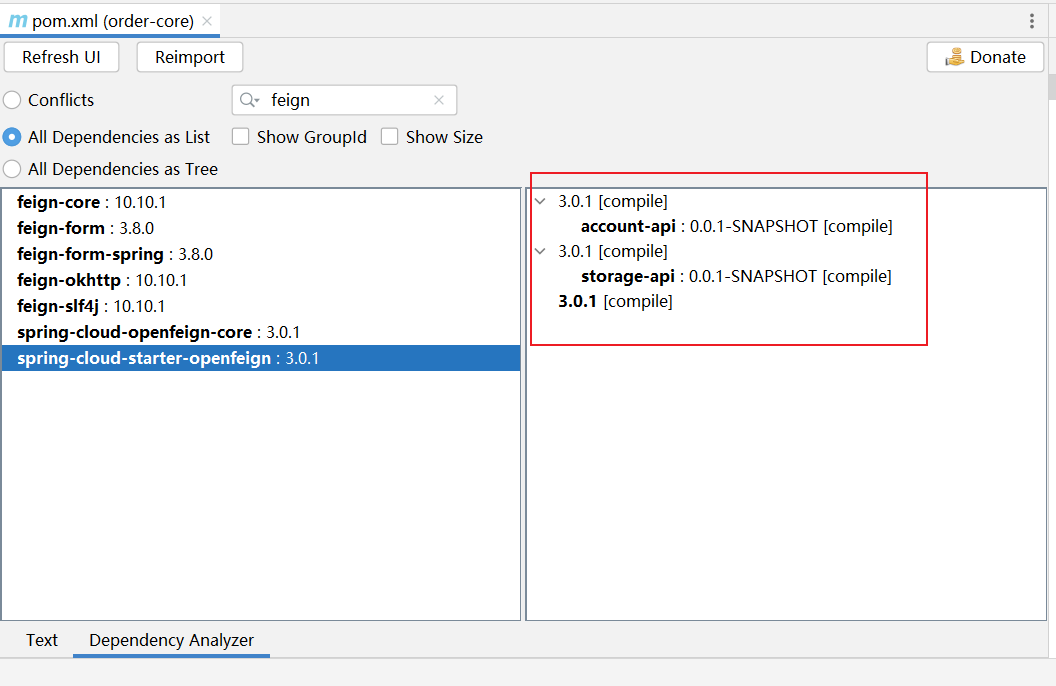The height and width of the screenshot is (686, 1056).
Task: Click the Refresh UI button
Action: click(x=61, y=57)
